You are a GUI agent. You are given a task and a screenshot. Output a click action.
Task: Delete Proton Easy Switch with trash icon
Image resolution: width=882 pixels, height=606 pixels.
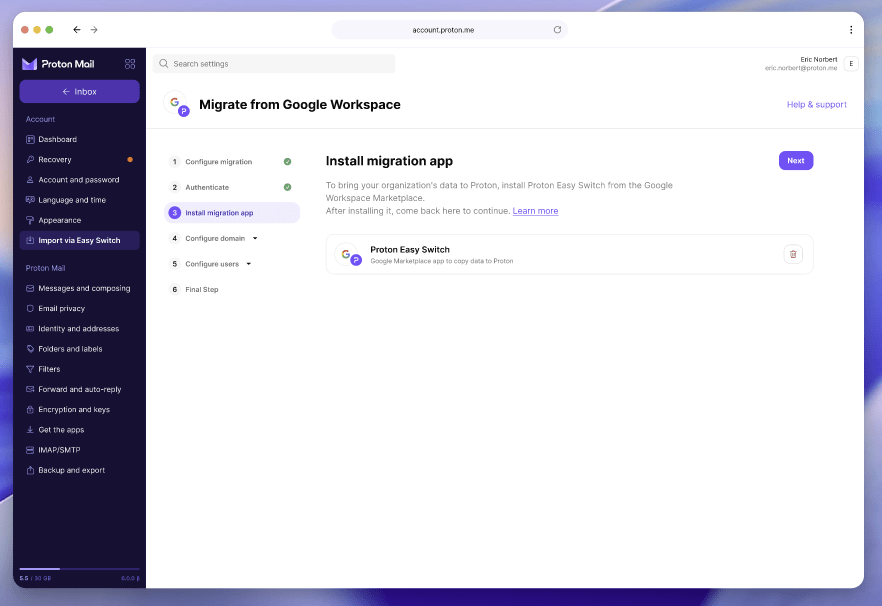(x=793, y=254)
